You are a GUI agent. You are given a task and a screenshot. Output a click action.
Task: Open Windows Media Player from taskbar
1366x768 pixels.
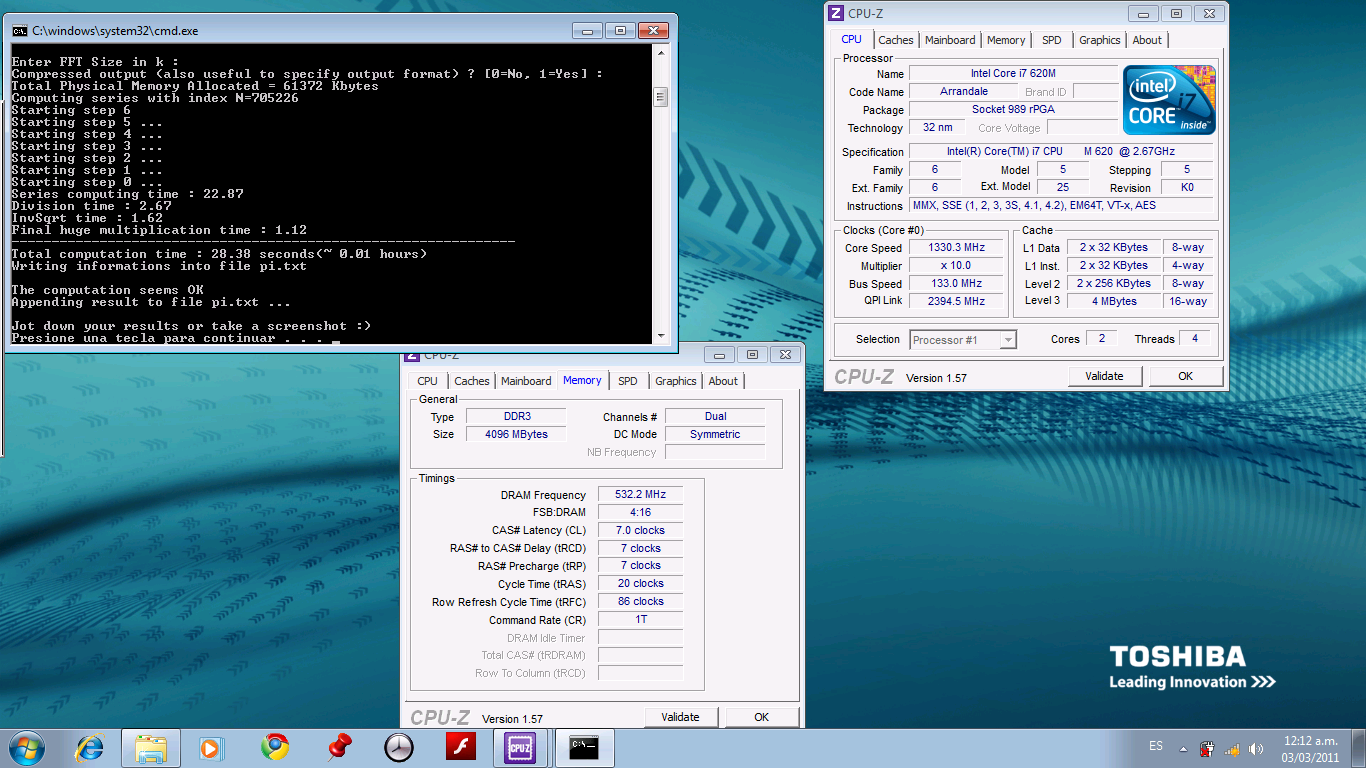click(x=210, y=747)
